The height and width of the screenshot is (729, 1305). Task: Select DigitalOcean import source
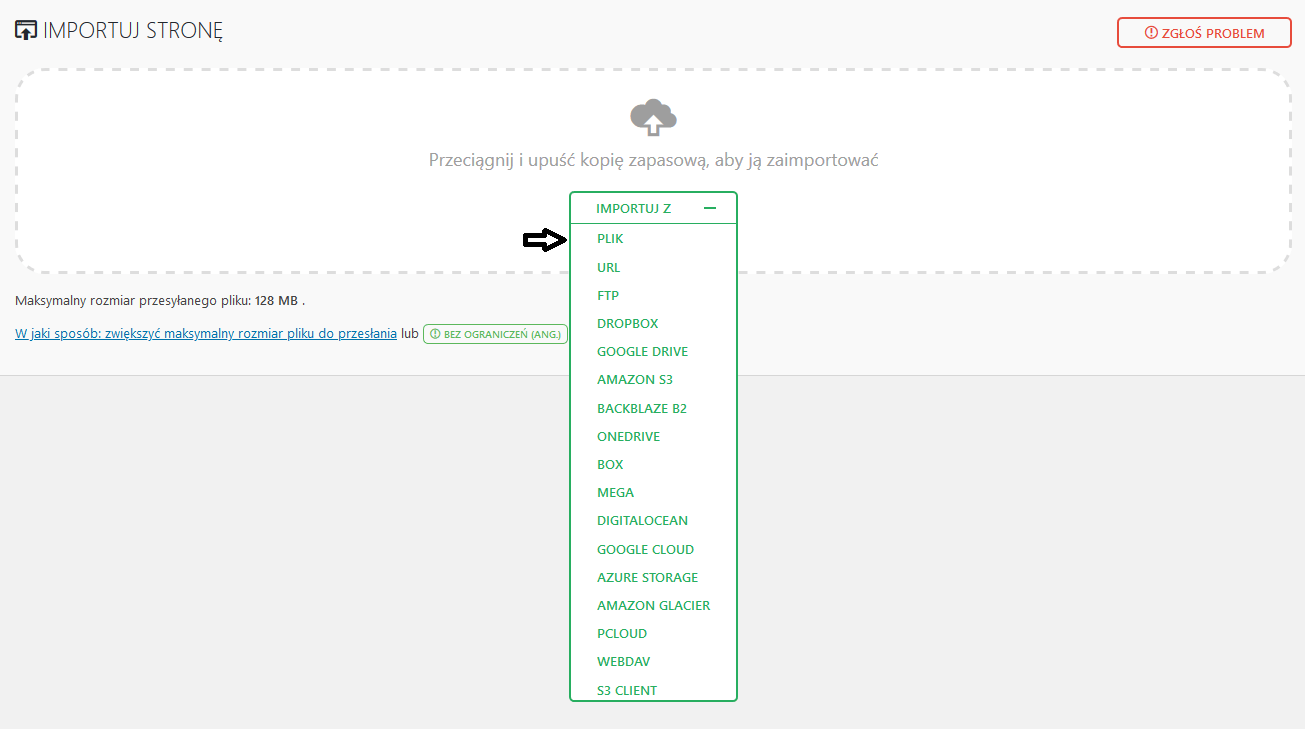click(642, 521)
